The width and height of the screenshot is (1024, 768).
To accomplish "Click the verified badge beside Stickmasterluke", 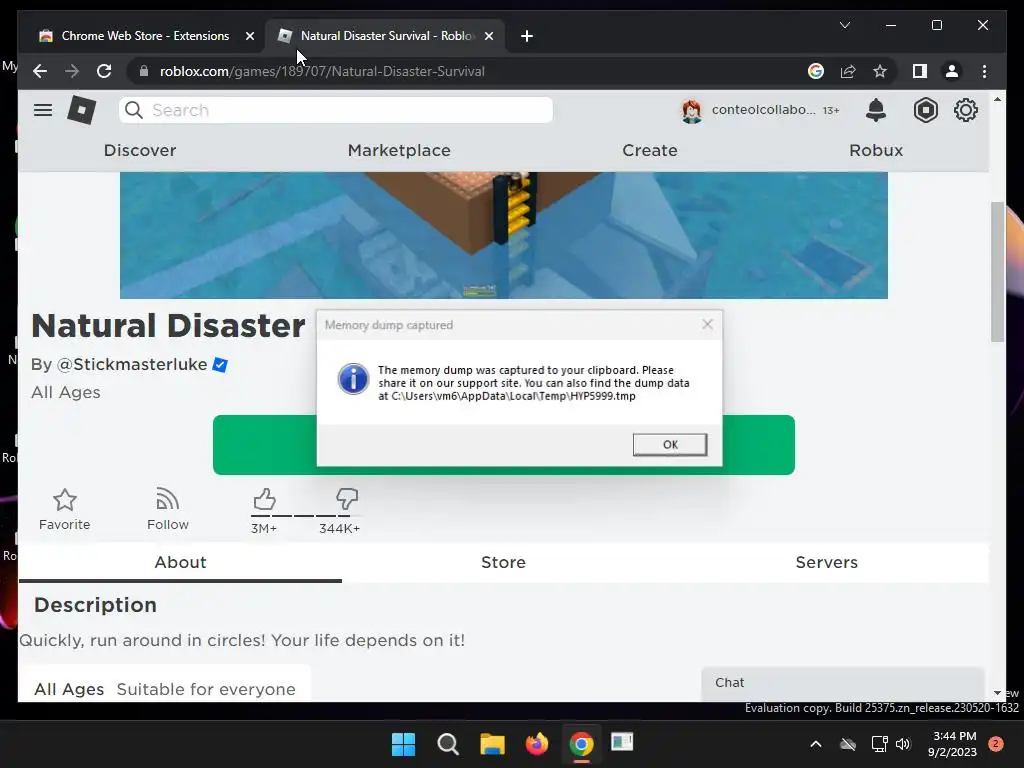I will pyautogui.click(x=220, y=365).
